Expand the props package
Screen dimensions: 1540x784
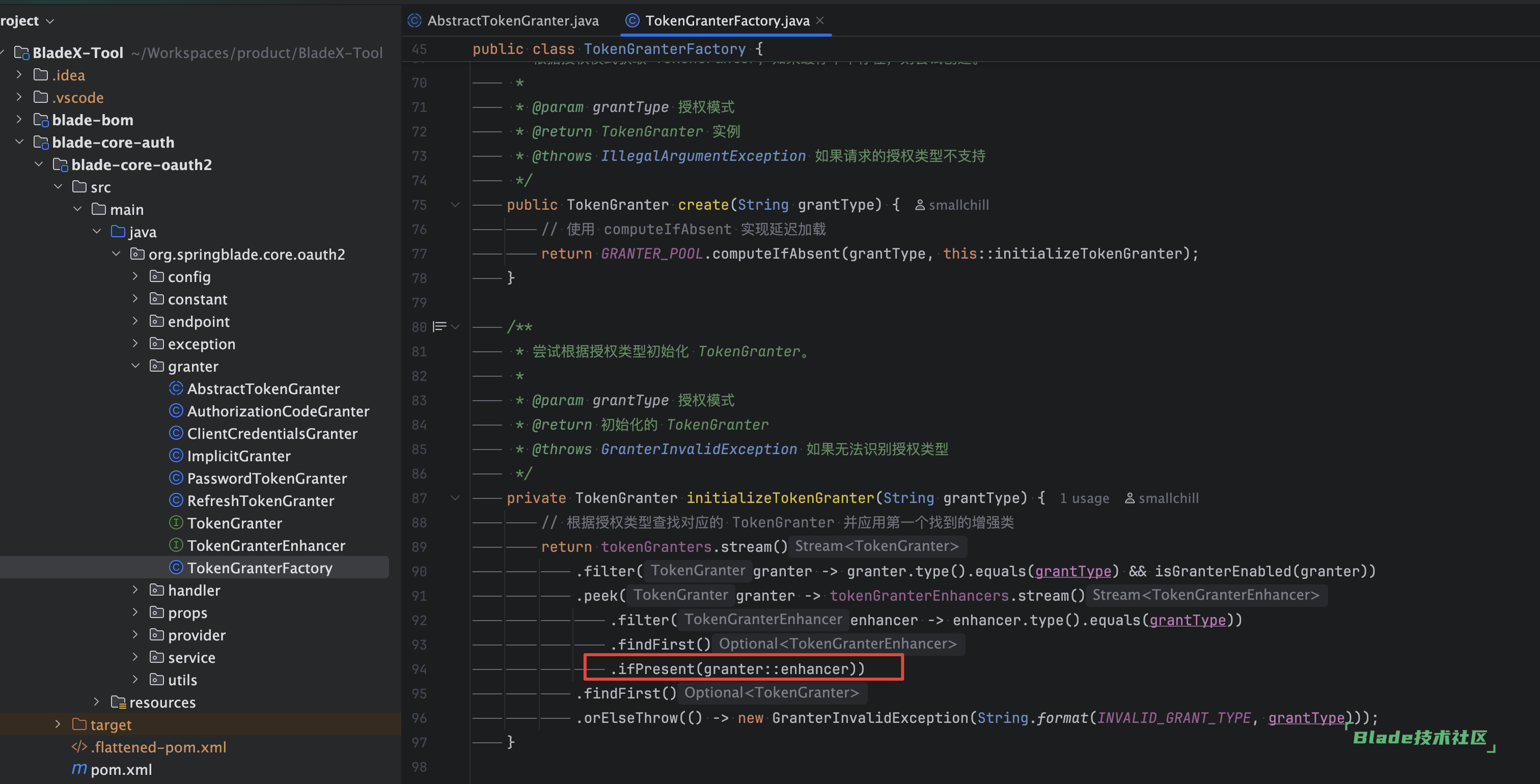pos(135,612)
